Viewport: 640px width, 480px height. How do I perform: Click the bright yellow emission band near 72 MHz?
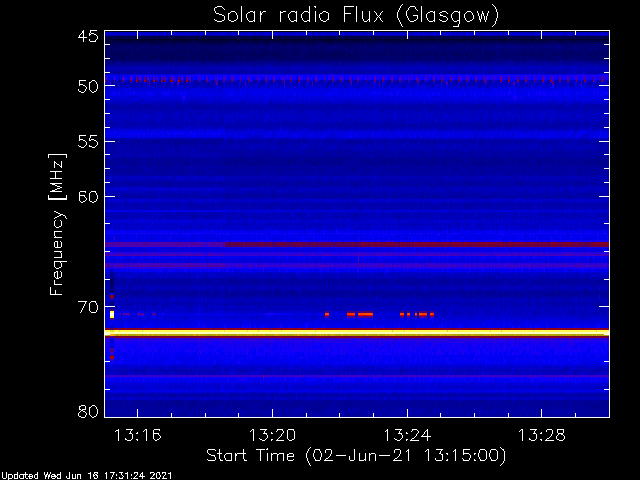(357, 333)
